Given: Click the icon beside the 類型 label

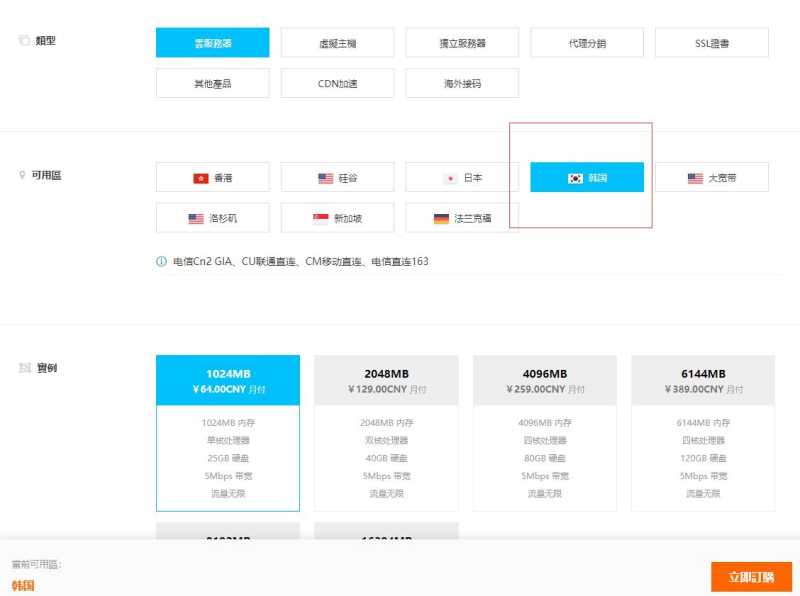Looking at the screenshot, I should (22, 42).
